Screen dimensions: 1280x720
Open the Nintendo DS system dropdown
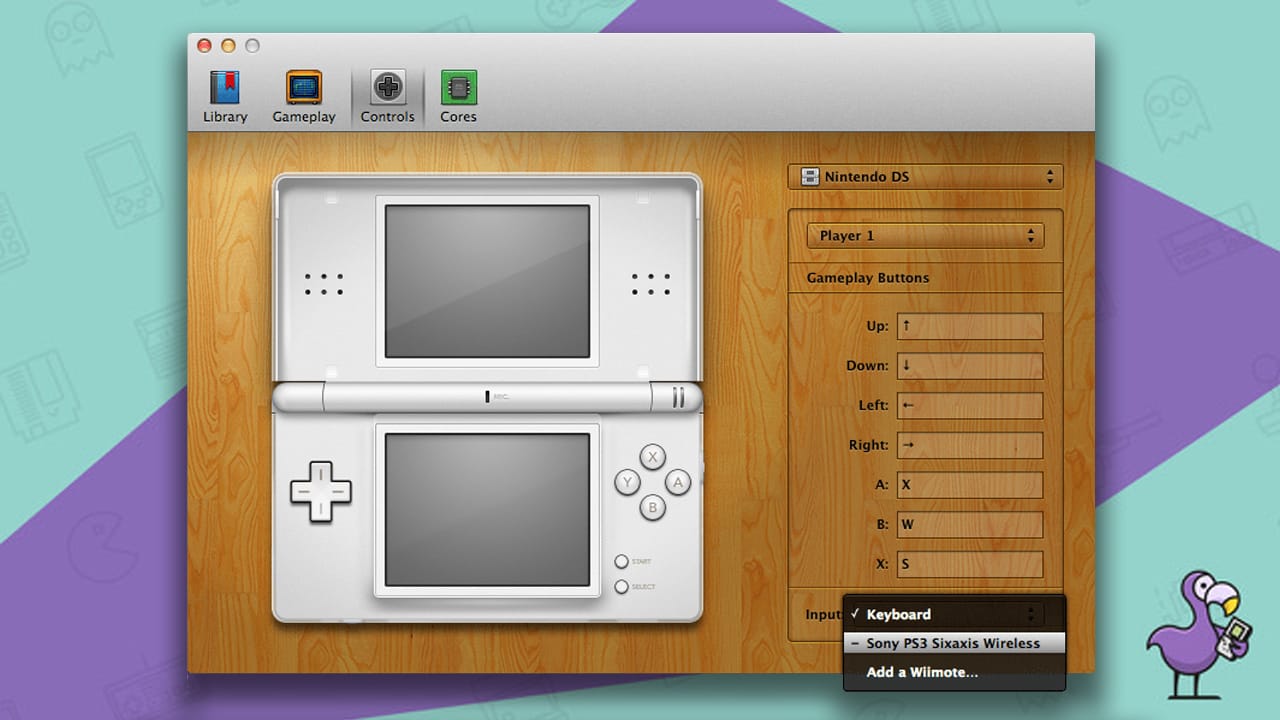[926, 177]
